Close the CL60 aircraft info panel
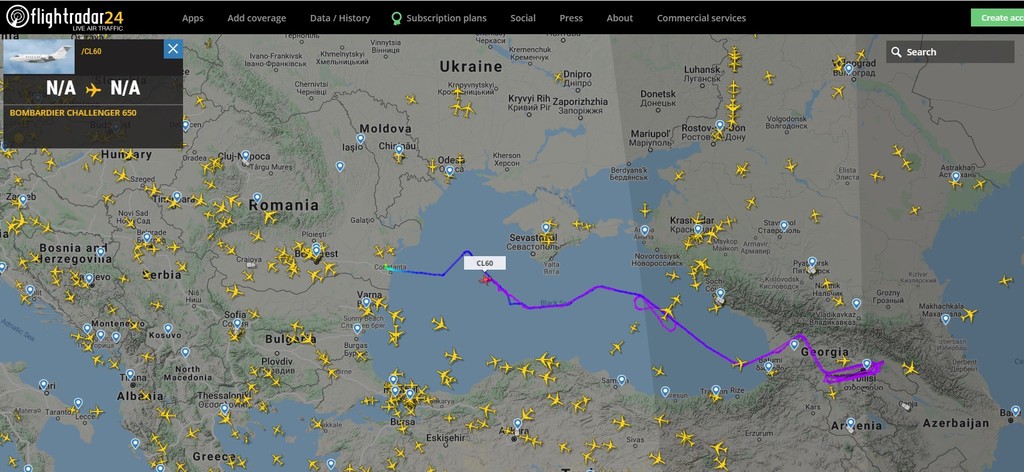 [x=173, y=48]
